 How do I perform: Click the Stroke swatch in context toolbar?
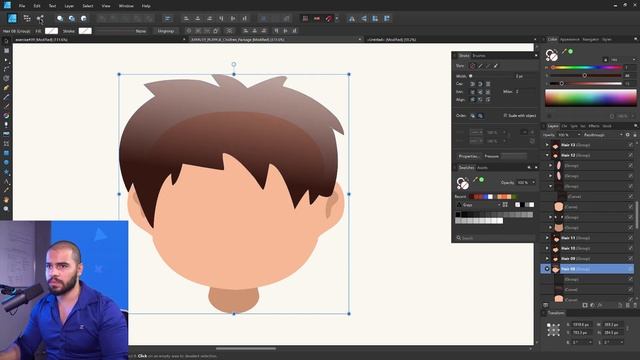point(85,31)
